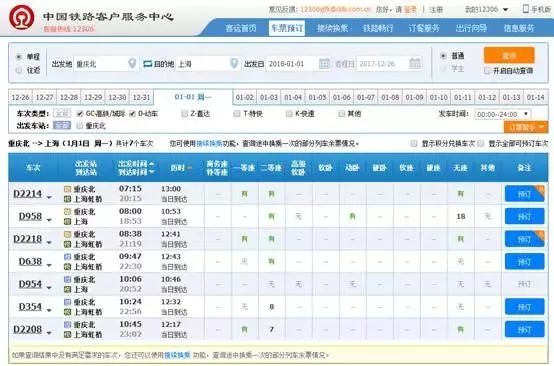This screenshot has width=554, height=366.
Task: Click register link in header
Action: [436, 10]
